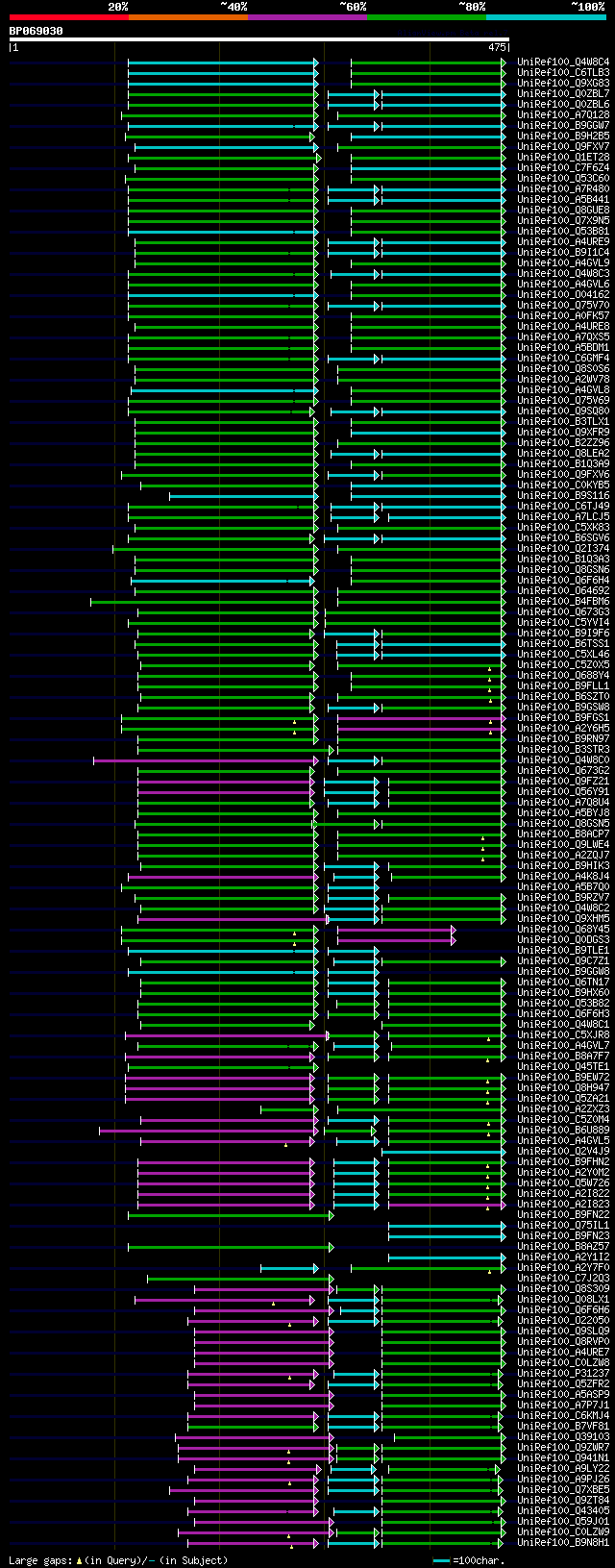The width and height of the screenshot is (615, 1568).
Task: Pick row label UniRef100_Q673G3
Action: tap(563, 611)
